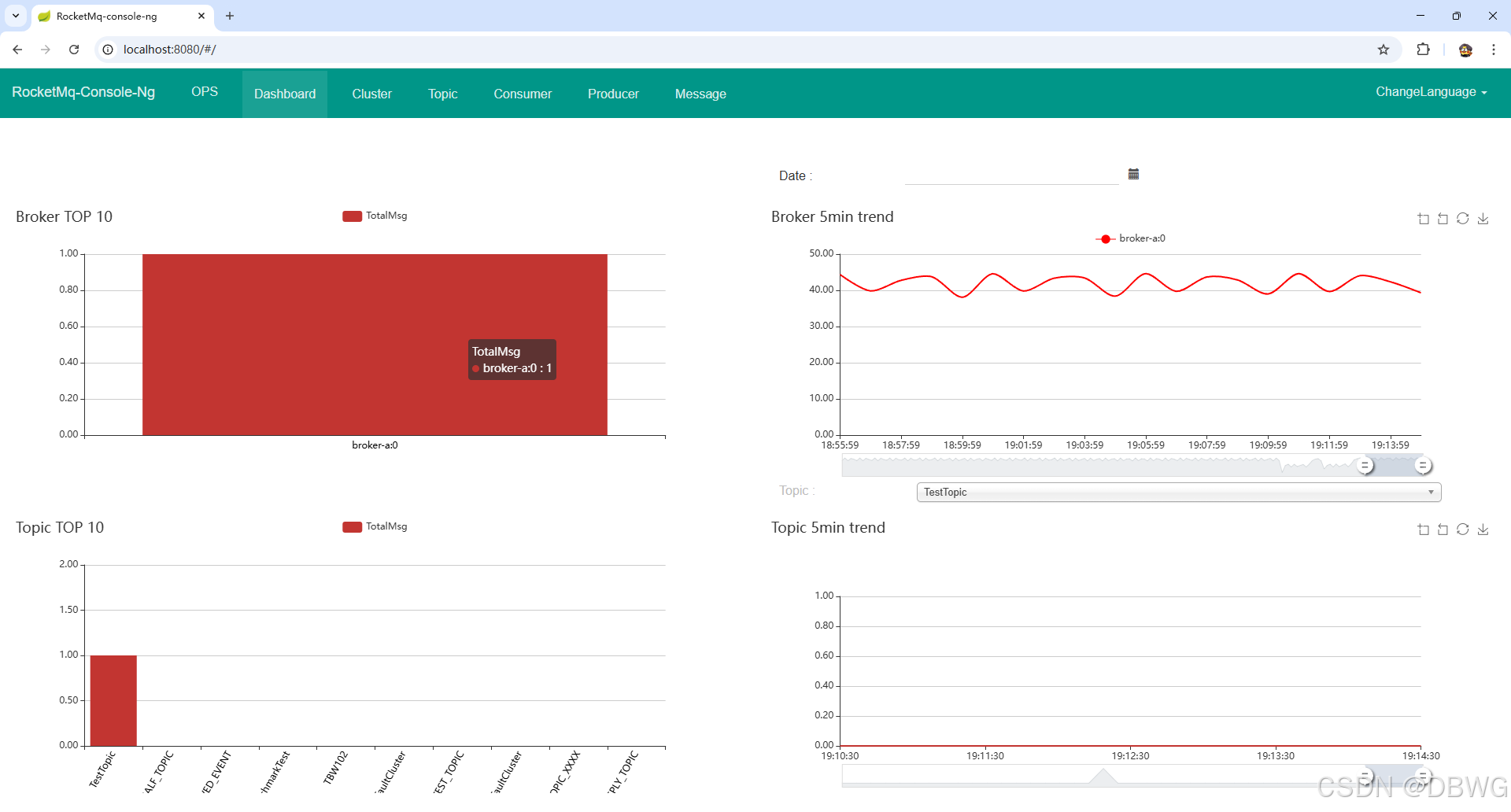Click the zoom-area icon on Topic 5min trend

point(1424,530)
